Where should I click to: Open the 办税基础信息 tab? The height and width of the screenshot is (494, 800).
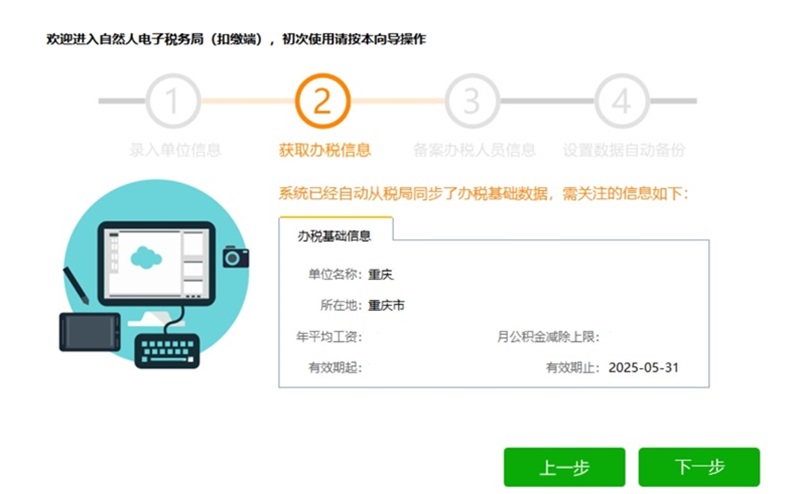pyautogui.click(x=335, y=235)
